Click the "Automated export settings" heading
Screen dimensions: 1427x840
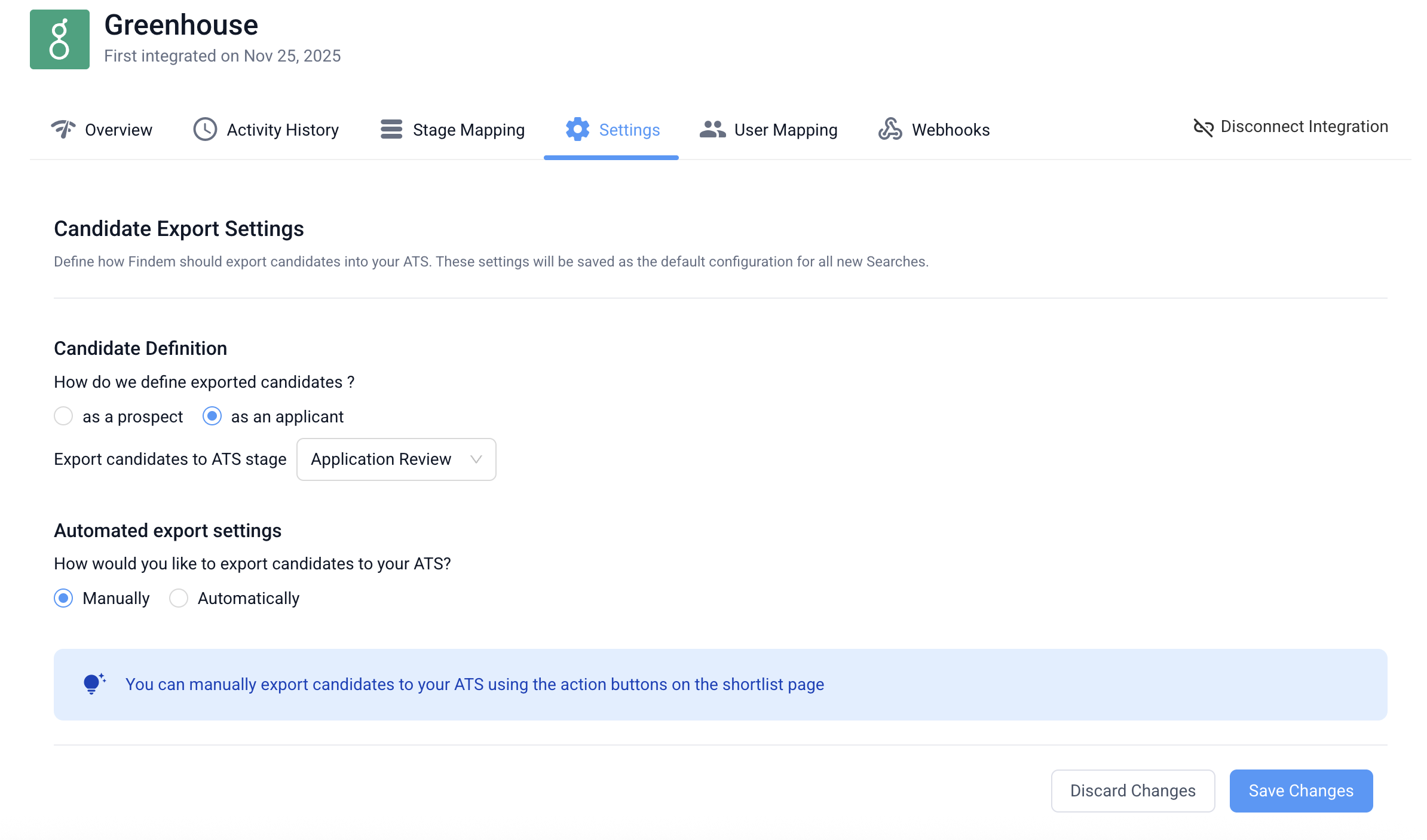tap(167, 531)
